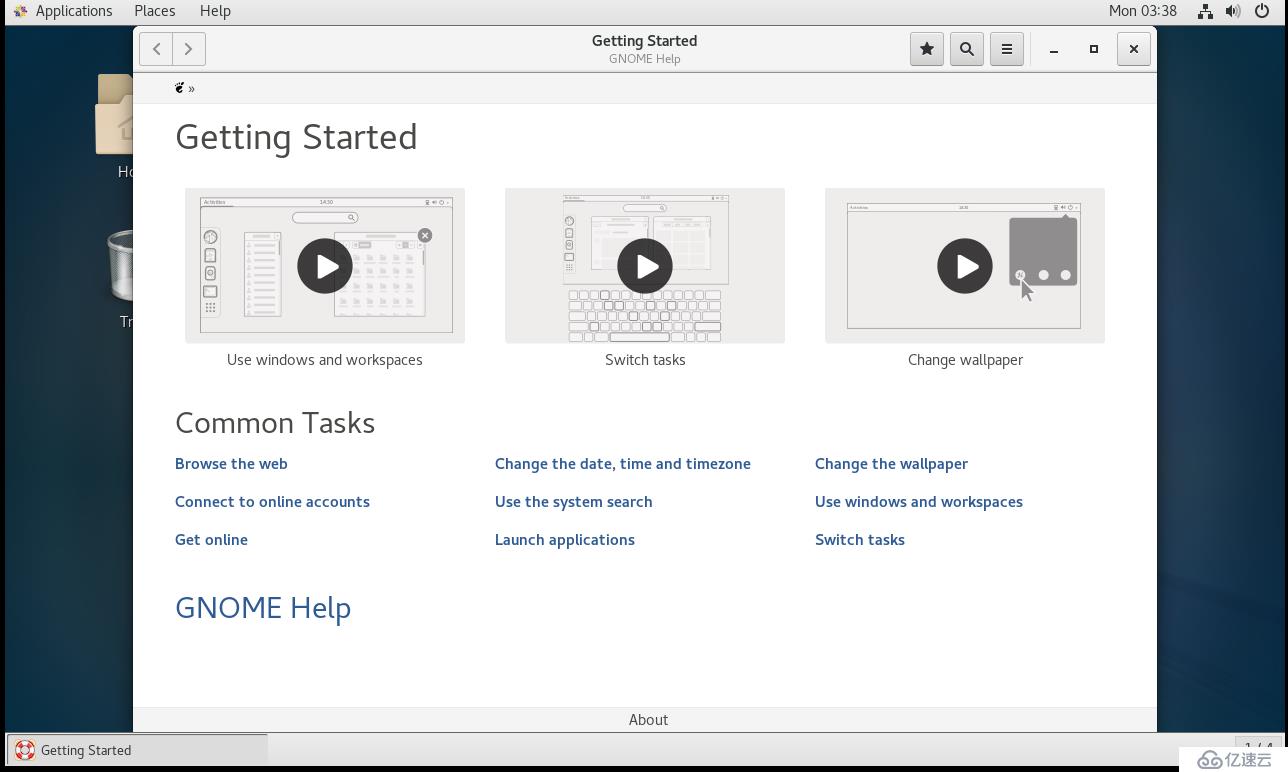Open the Places menu
Image resolution: width=1288 pixels, height=772 pixels.
[155, 11]
